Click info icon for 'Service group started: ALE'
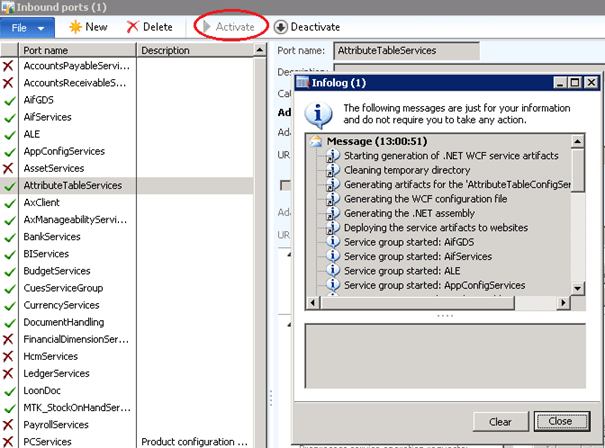 [x=332, y=270]
